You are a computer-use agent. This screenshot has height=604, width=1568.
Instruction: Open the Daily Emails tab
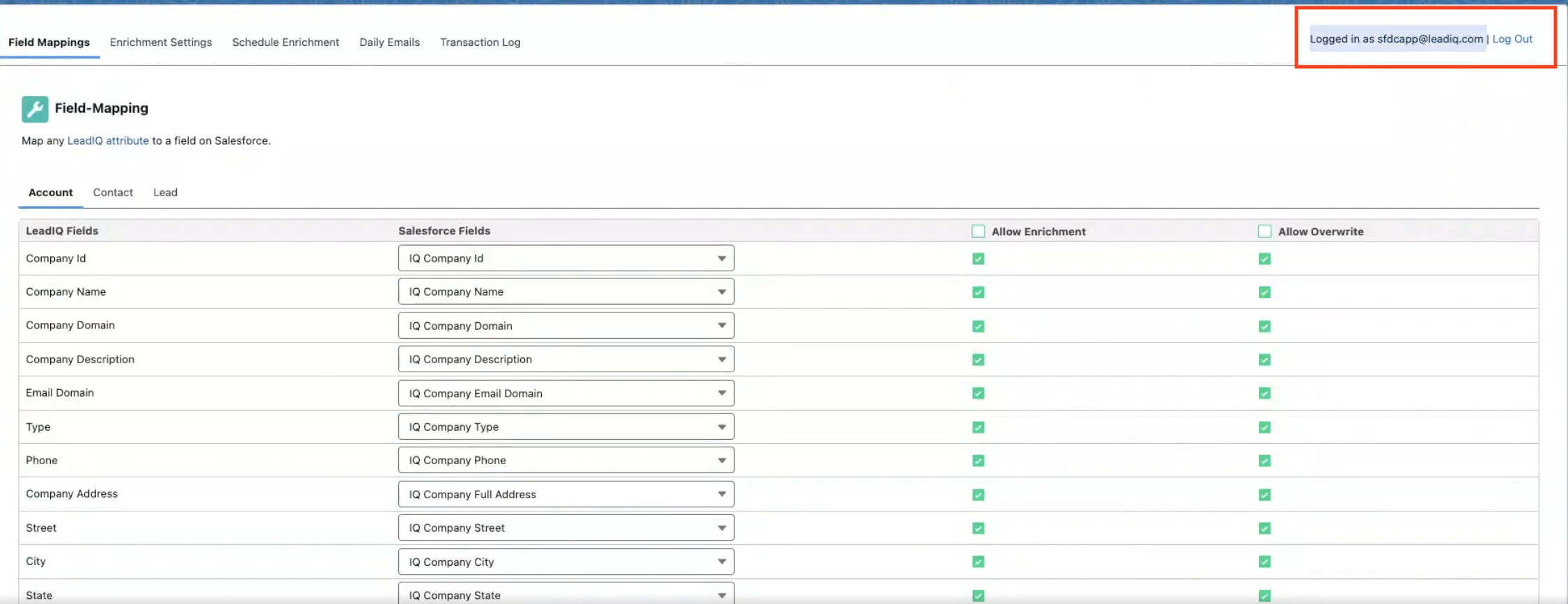coord(389,42)
